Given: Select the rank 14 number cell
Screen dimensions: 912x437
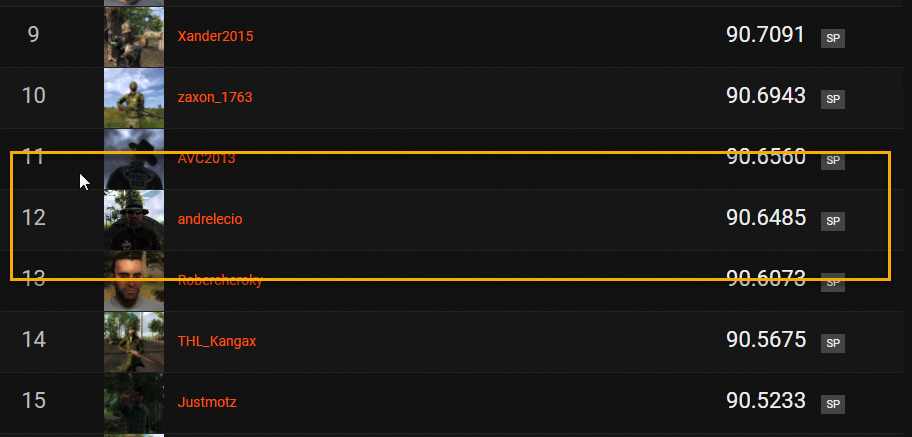Looking at the screenshot, I should coord(34,340).
